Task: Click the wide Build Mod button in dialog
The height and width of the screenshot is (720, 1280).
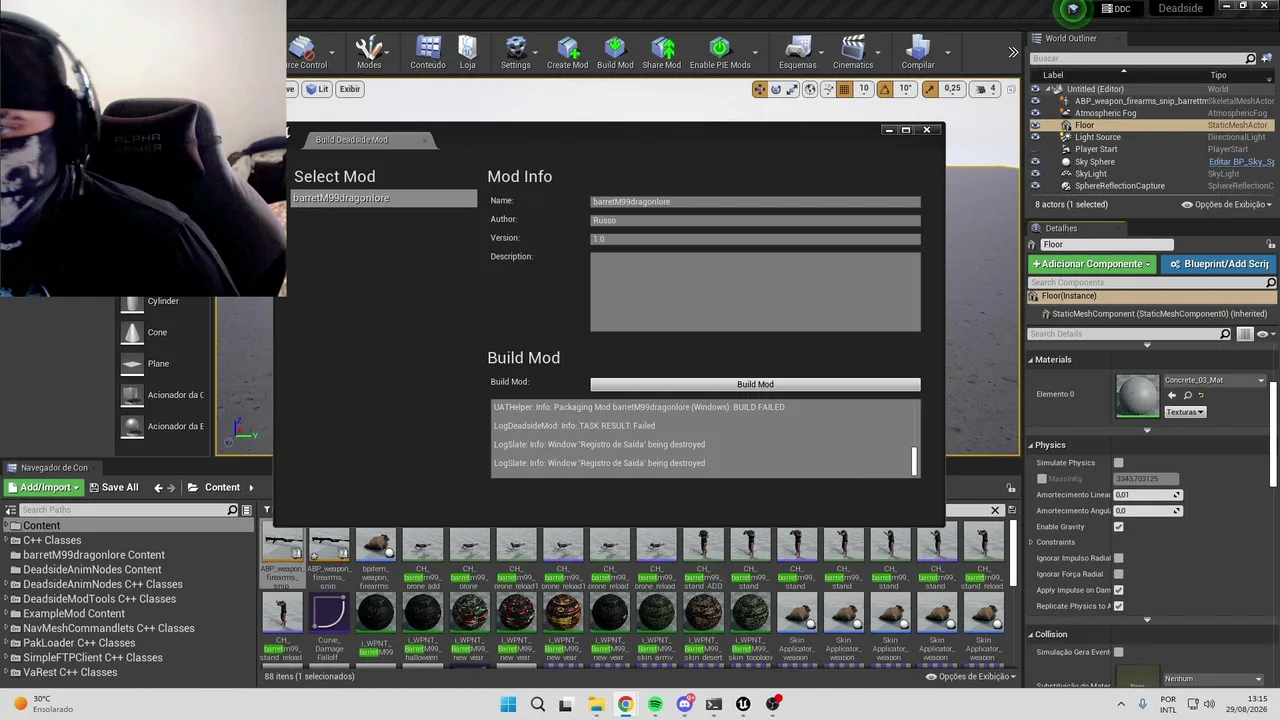Action: 755,384
